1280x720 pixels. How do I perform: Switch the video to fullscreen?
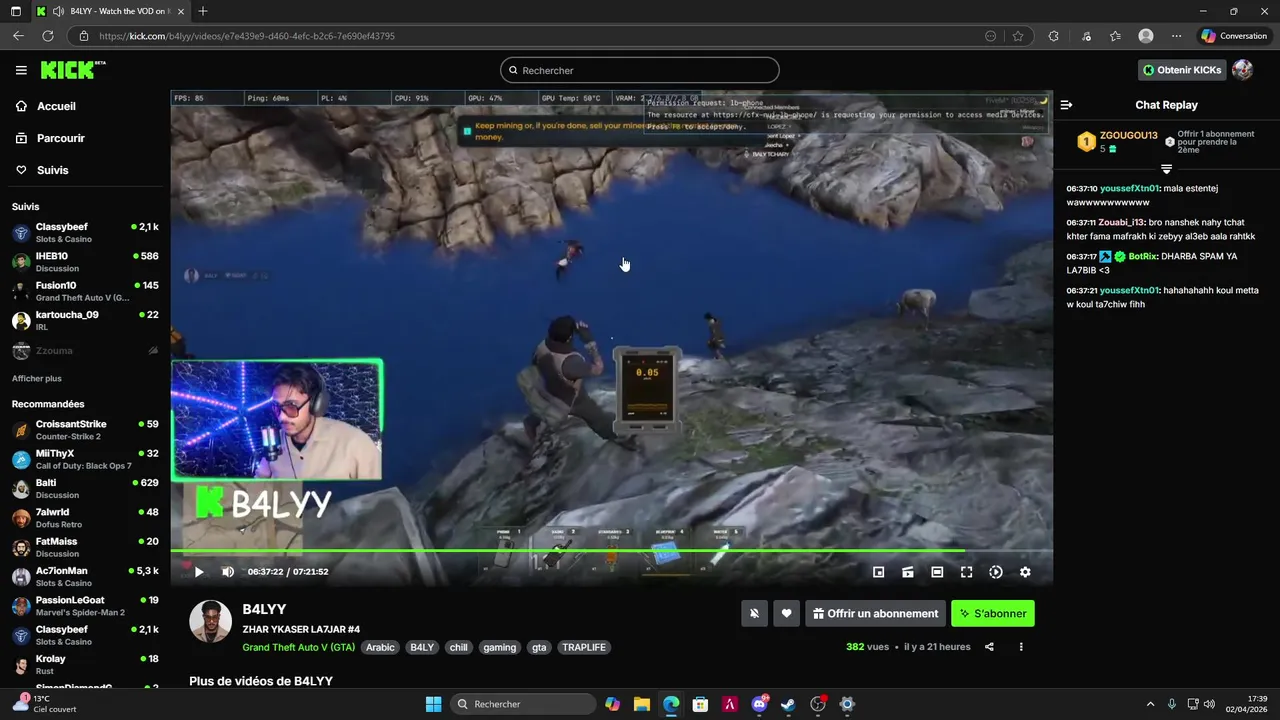pyautogui.click(x=966, y=572)
